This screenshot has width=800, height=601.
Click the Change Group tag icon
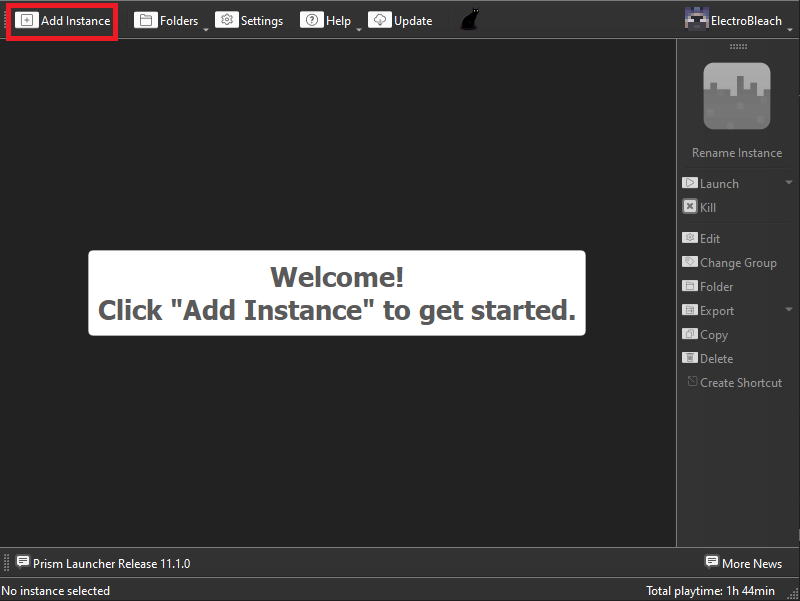690,262
